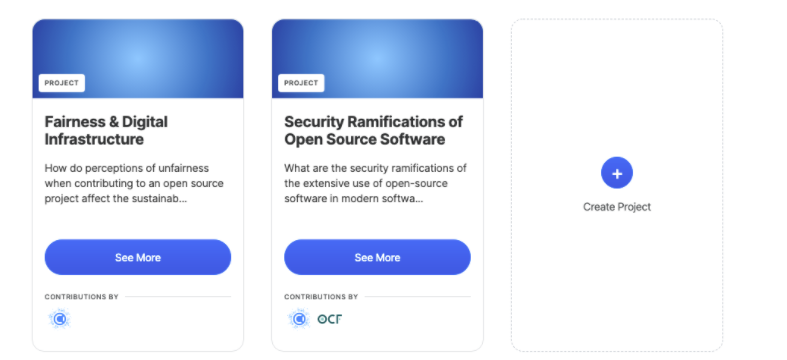The width and height of the screenshot is (787, 360).
Task: Click the dashed-outline empty Create Project card
Action: 616,185
